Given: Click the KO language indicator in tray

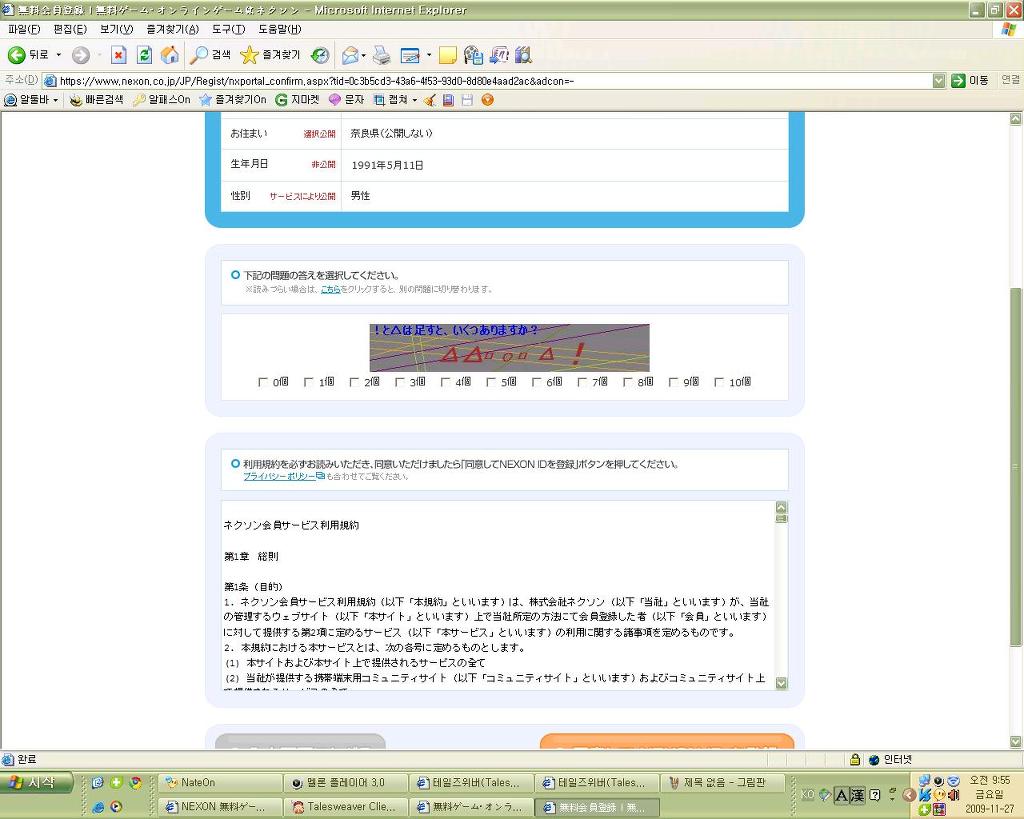Looking at the screenshot, I should (x=808, y=794).
